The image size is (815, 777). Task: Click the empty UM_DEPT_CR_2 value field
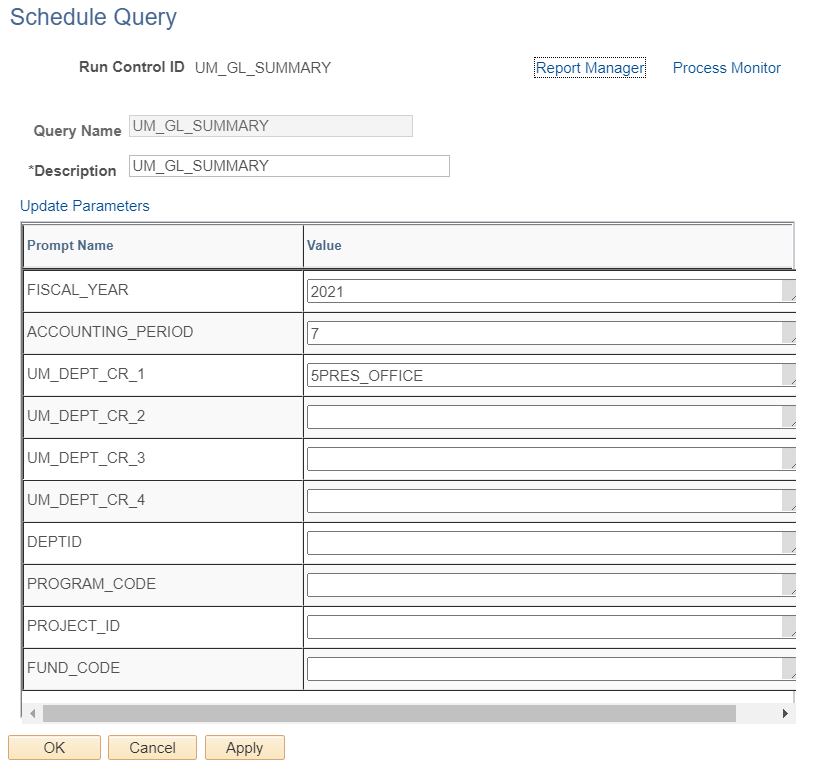pos(551,417)
